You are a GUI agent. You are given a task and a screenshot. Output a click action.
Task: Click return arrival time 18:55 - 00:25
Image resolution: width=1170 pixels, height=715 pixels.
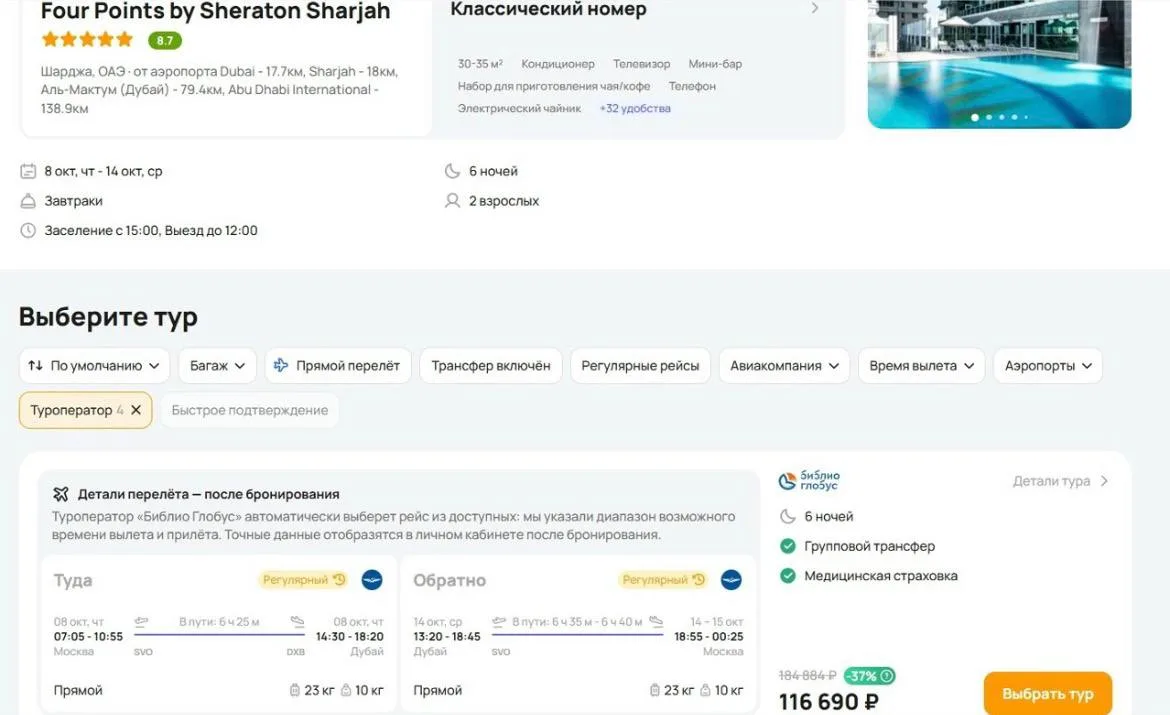[x=709, y=637]
